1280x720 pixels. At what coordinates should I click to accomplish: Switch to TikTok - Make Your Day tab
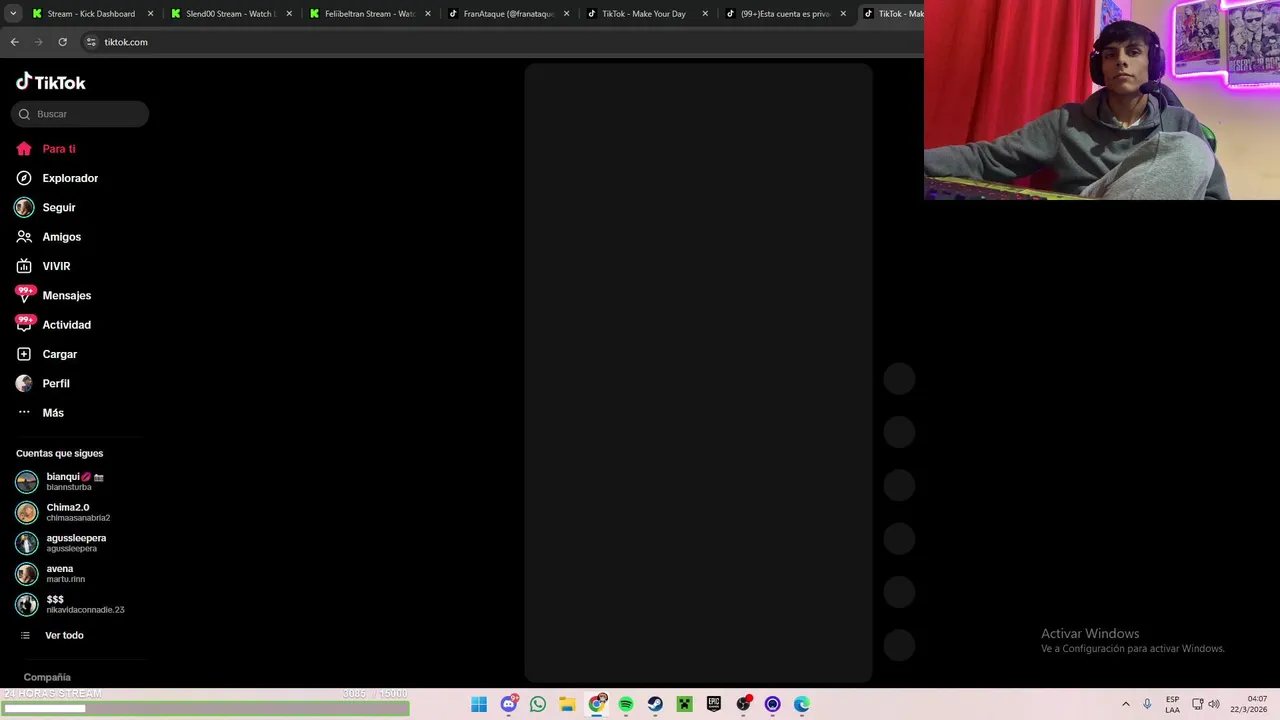click(646, 14)
